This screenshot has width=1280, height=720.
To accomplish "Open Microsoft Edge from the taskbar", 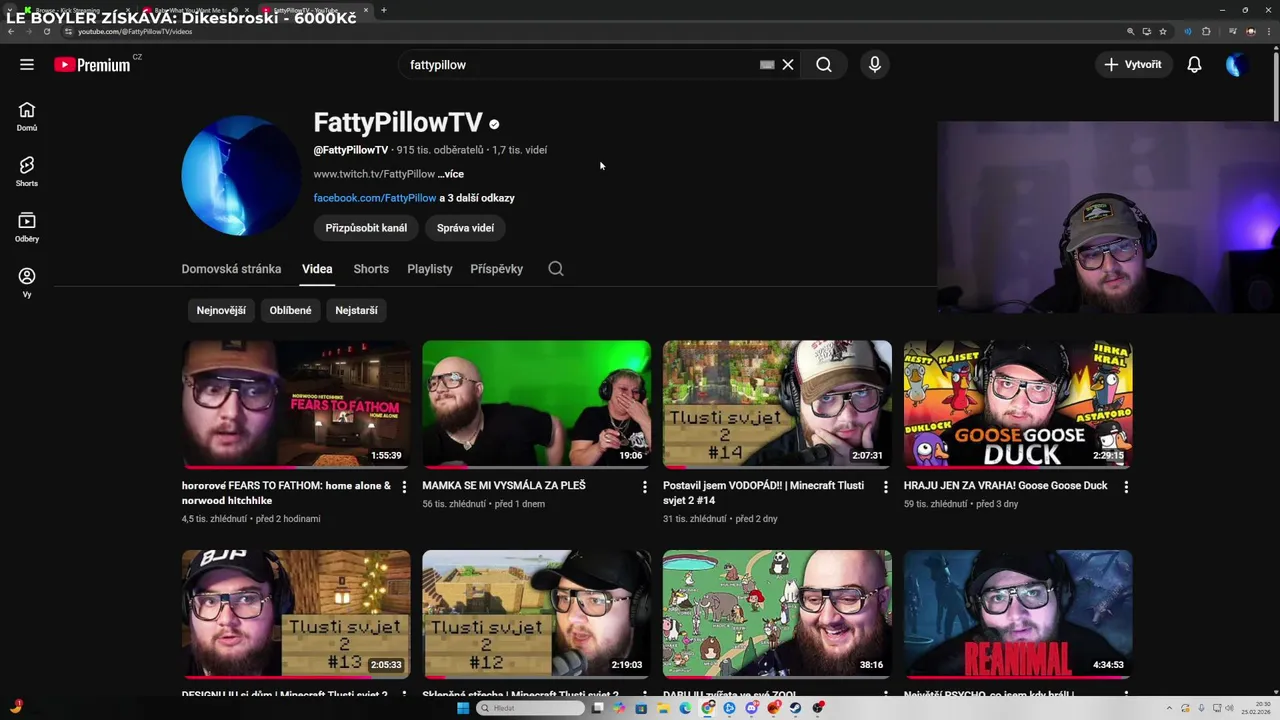I will click(686, 708).
